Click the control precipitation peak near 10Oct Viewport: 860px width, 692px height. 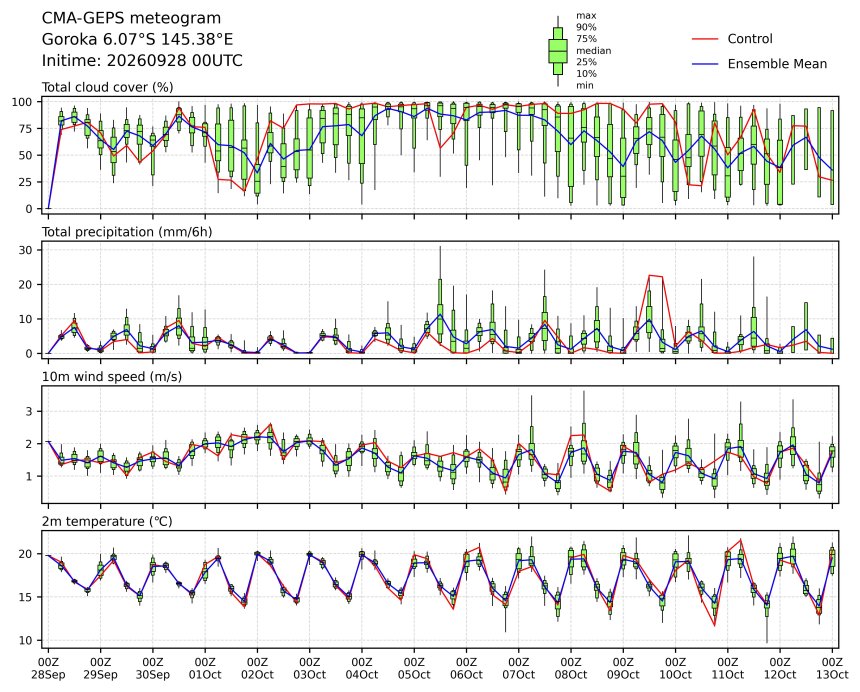656,276
